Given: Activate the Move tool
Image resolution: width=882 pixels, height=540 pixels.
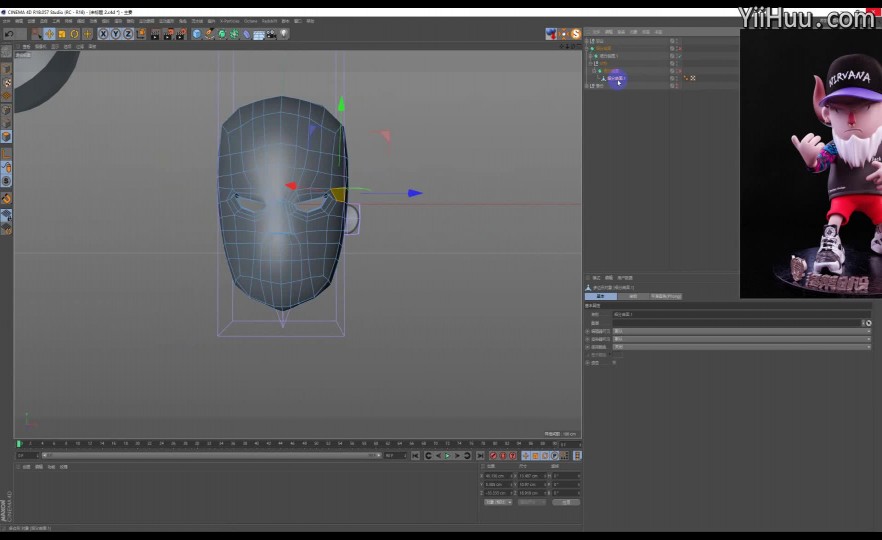Looking at the screenshot, I should point(50,34).
